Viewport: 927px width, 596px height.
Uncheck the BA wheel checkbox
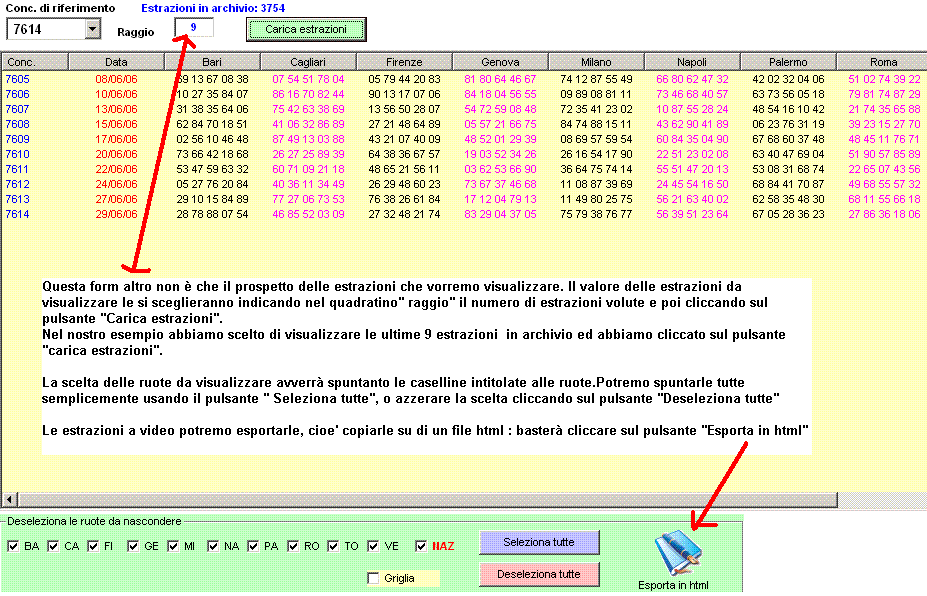pyautogui.click(x=13, y=546)
